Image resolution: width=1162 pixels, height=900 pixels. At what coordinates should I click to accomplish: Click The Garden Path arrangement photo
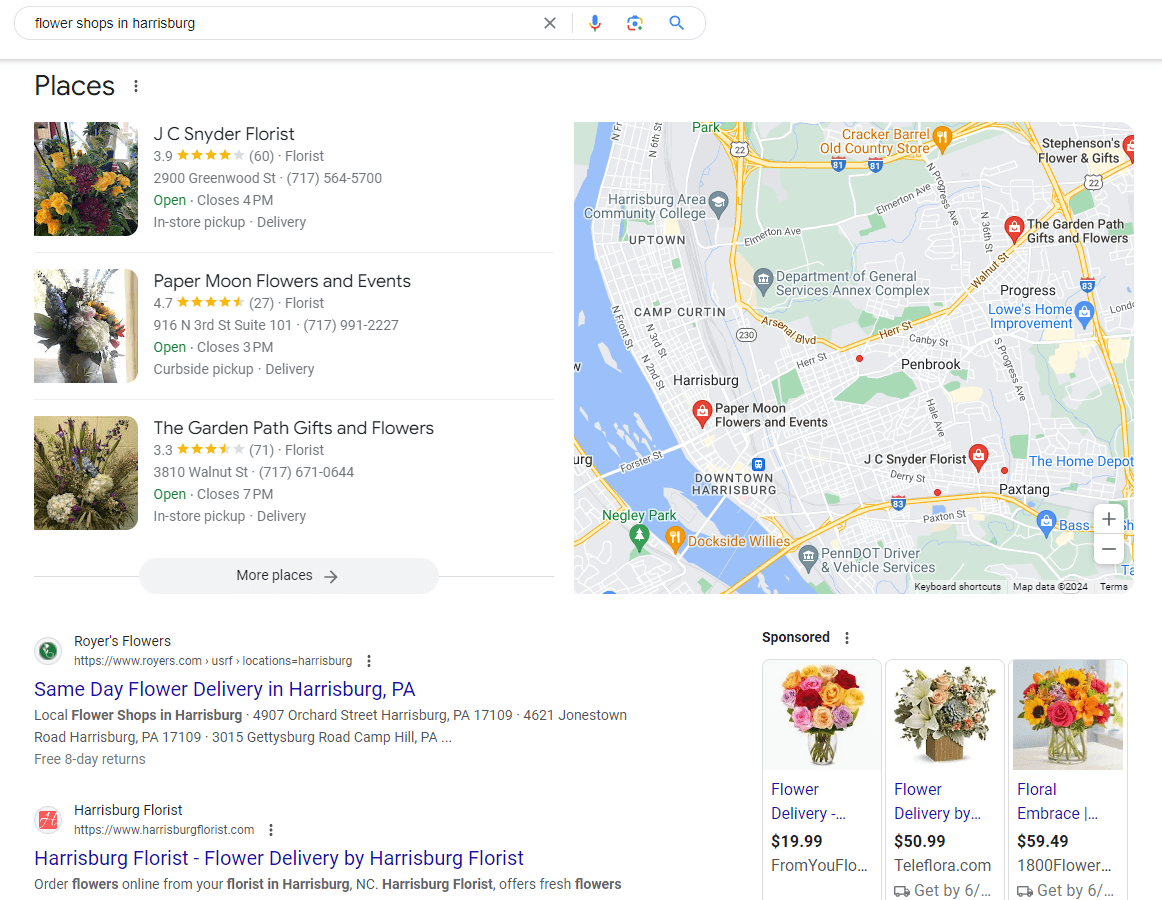tap(86, 472)
